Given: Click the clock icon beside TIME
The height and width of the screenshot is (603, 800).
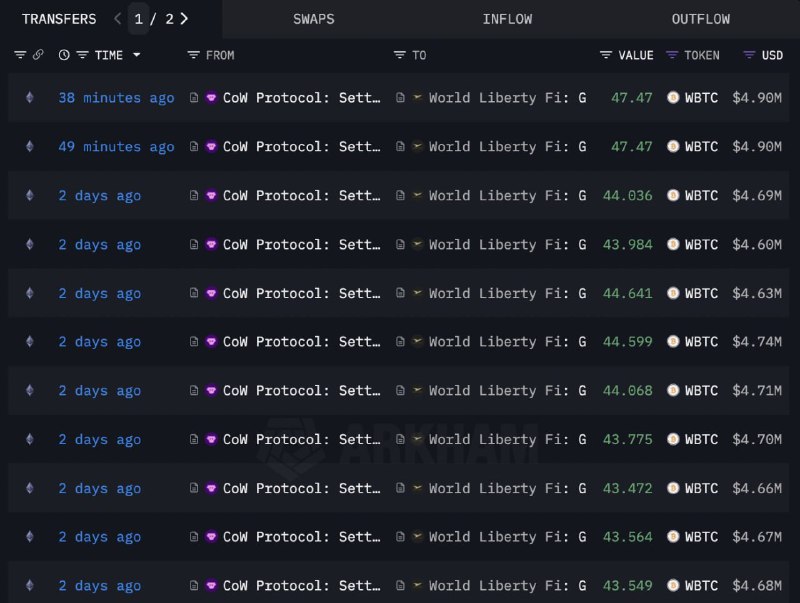Looking at the screenshot, I should tap(64, 55).
